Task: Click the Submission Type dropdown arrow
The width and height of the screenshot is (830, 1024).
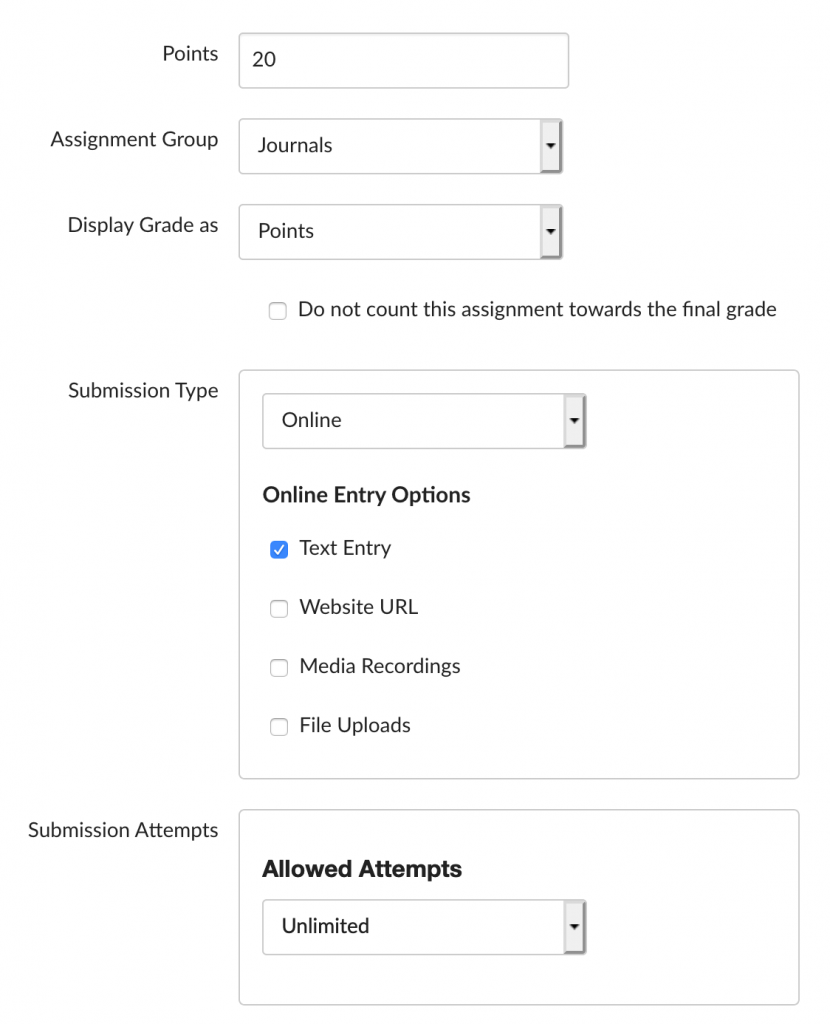Action: (575, 421)
